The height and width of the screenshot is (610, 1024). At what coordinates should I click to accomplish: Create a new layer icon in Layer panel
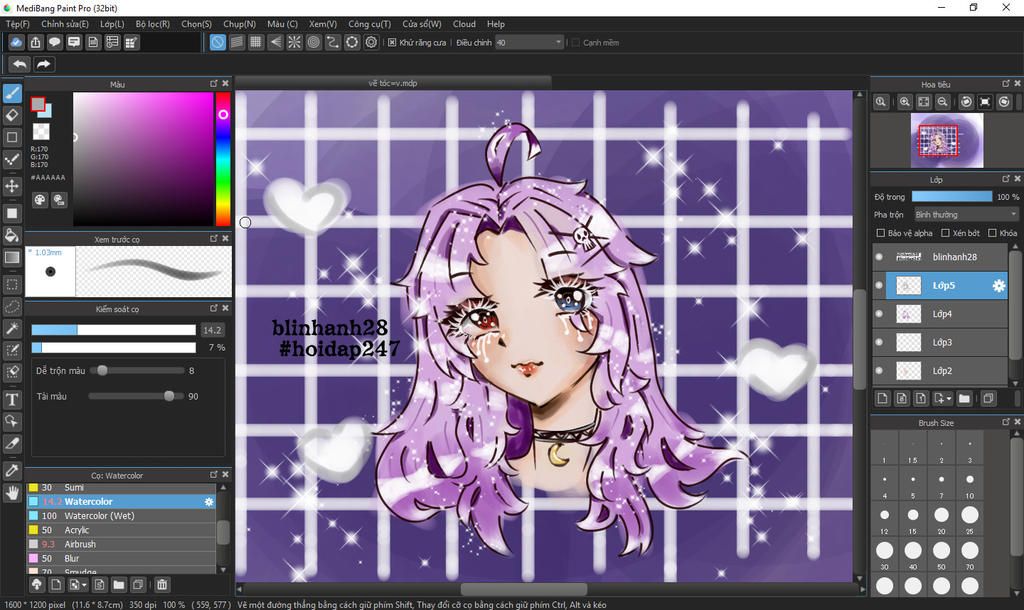[882, 398]
